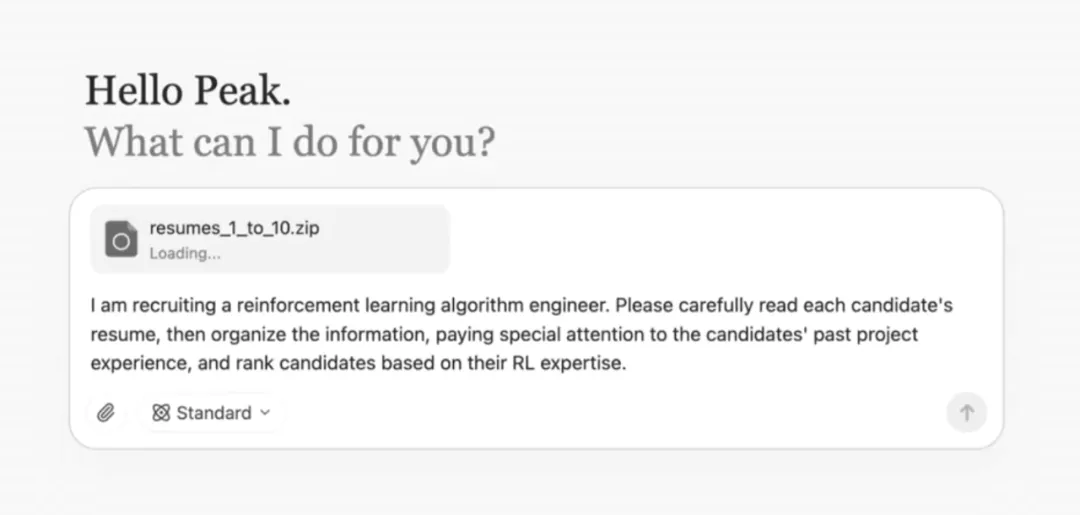Open the Standard mode selector label
The width and height of the screenshot is (1080, 515).
(214, 412)
